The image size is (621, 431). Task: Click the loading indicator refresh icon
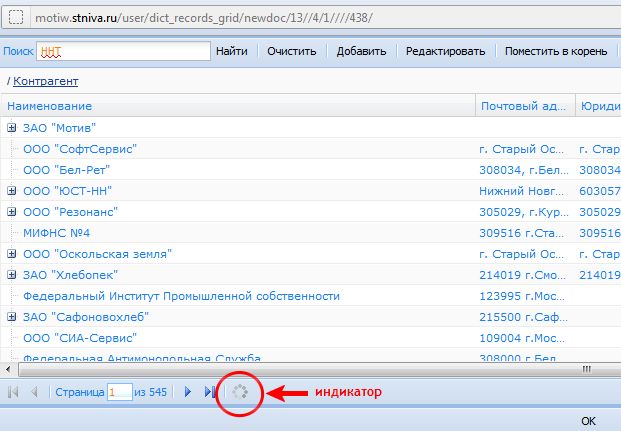point(239,393)
